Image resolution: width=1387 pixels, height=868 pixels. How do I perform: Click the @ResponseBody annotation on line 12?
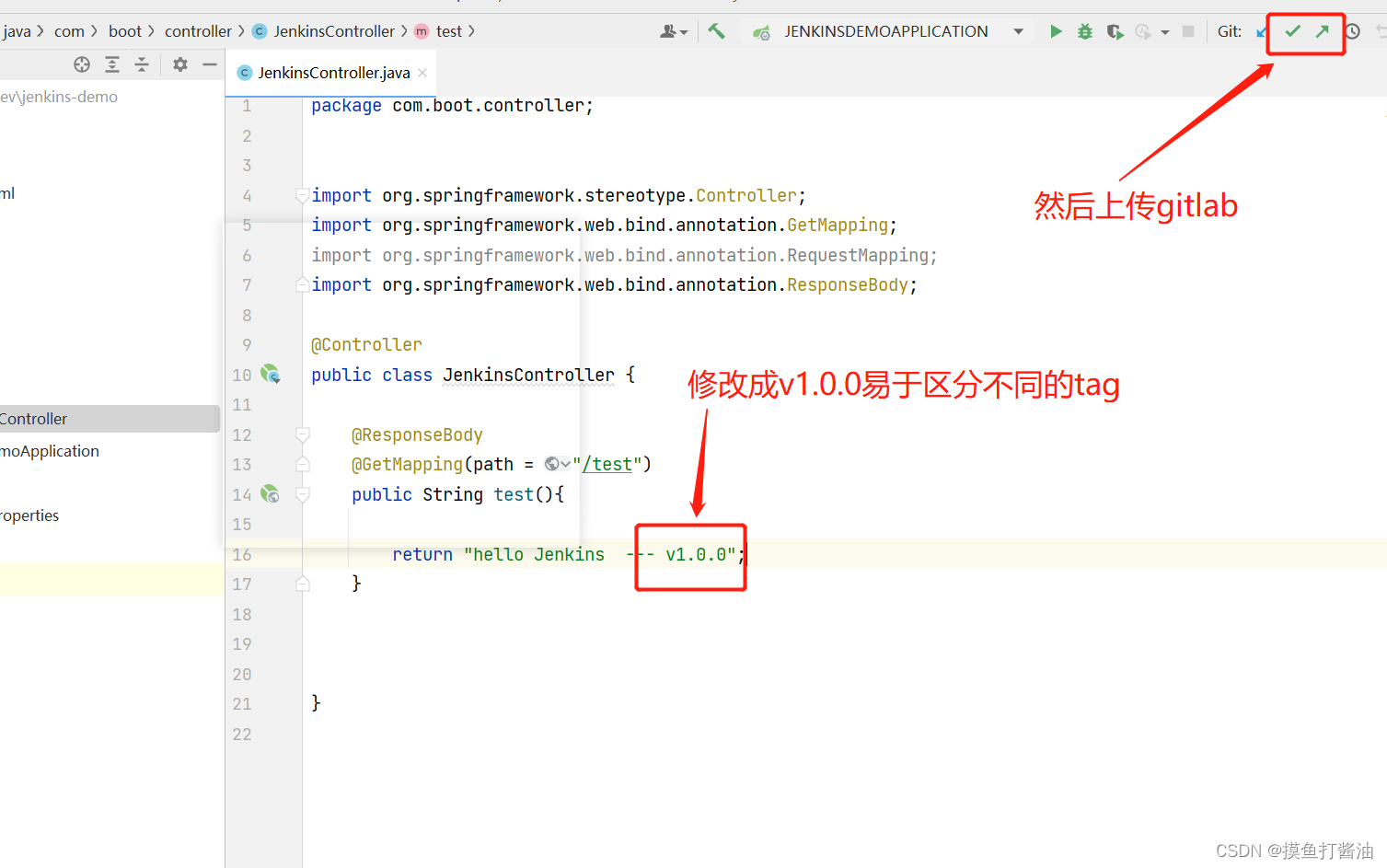click(417, 434)
